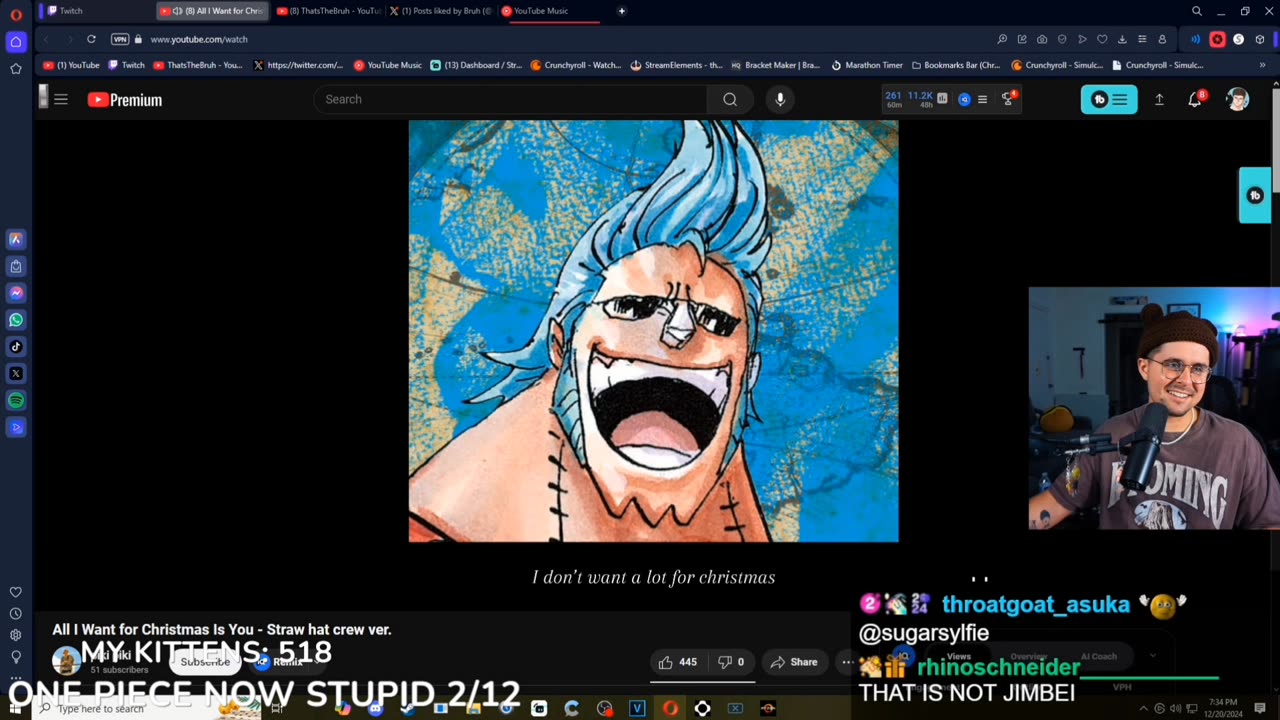
Task: Open the (13) Dashboard bookmark
Action: tap(476, 65)
